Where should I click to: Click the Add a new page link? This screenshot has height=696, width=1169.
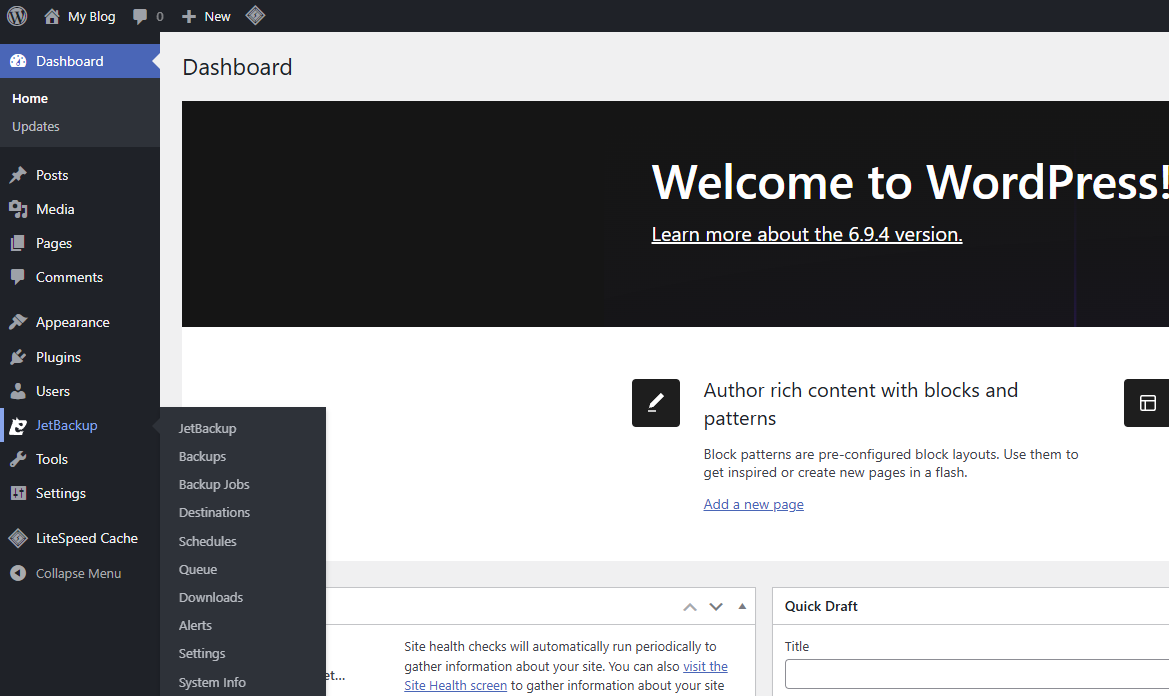(754, 504)
